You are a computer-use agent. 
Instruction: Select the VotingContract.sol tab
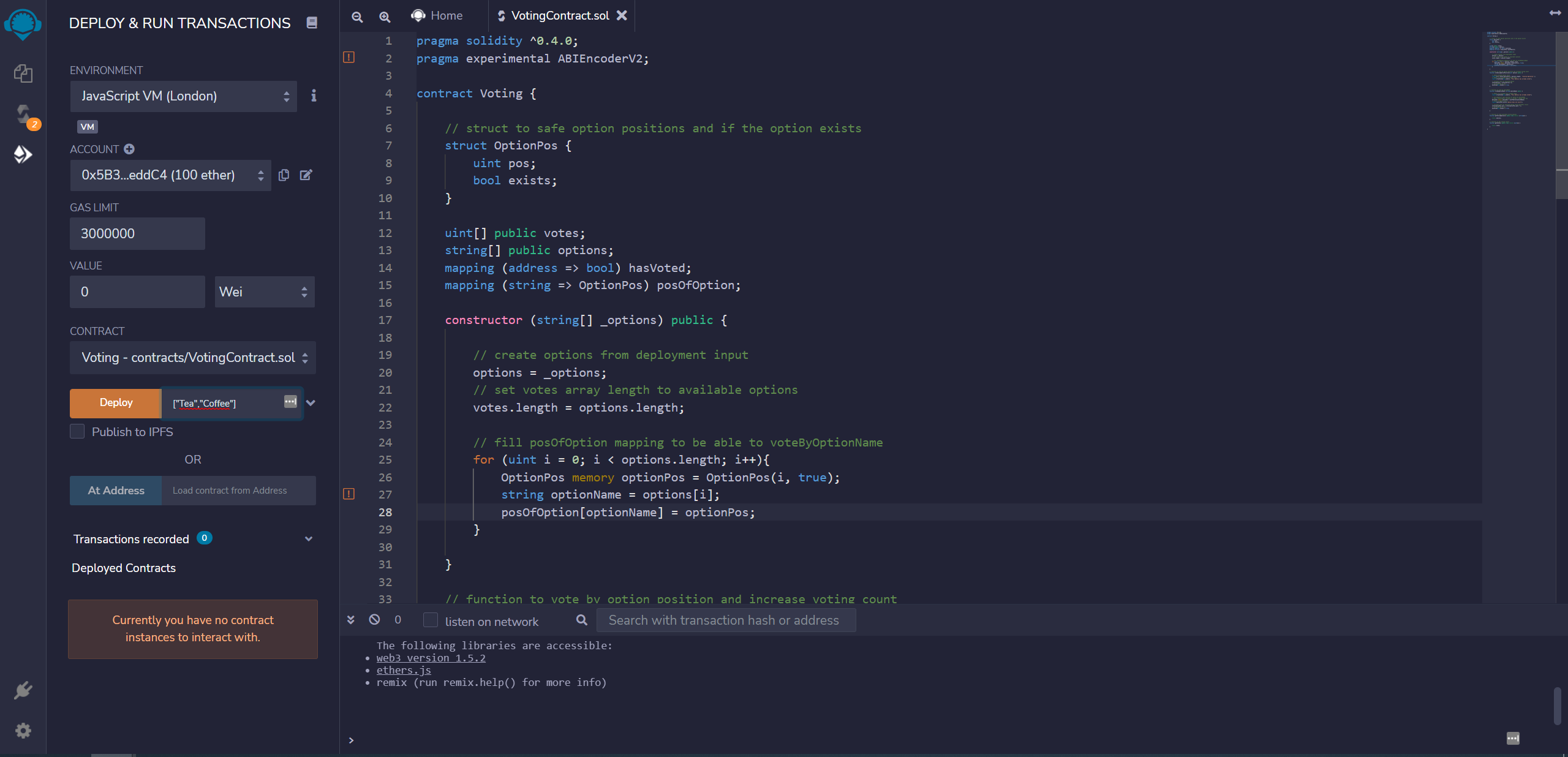[559, 16]
